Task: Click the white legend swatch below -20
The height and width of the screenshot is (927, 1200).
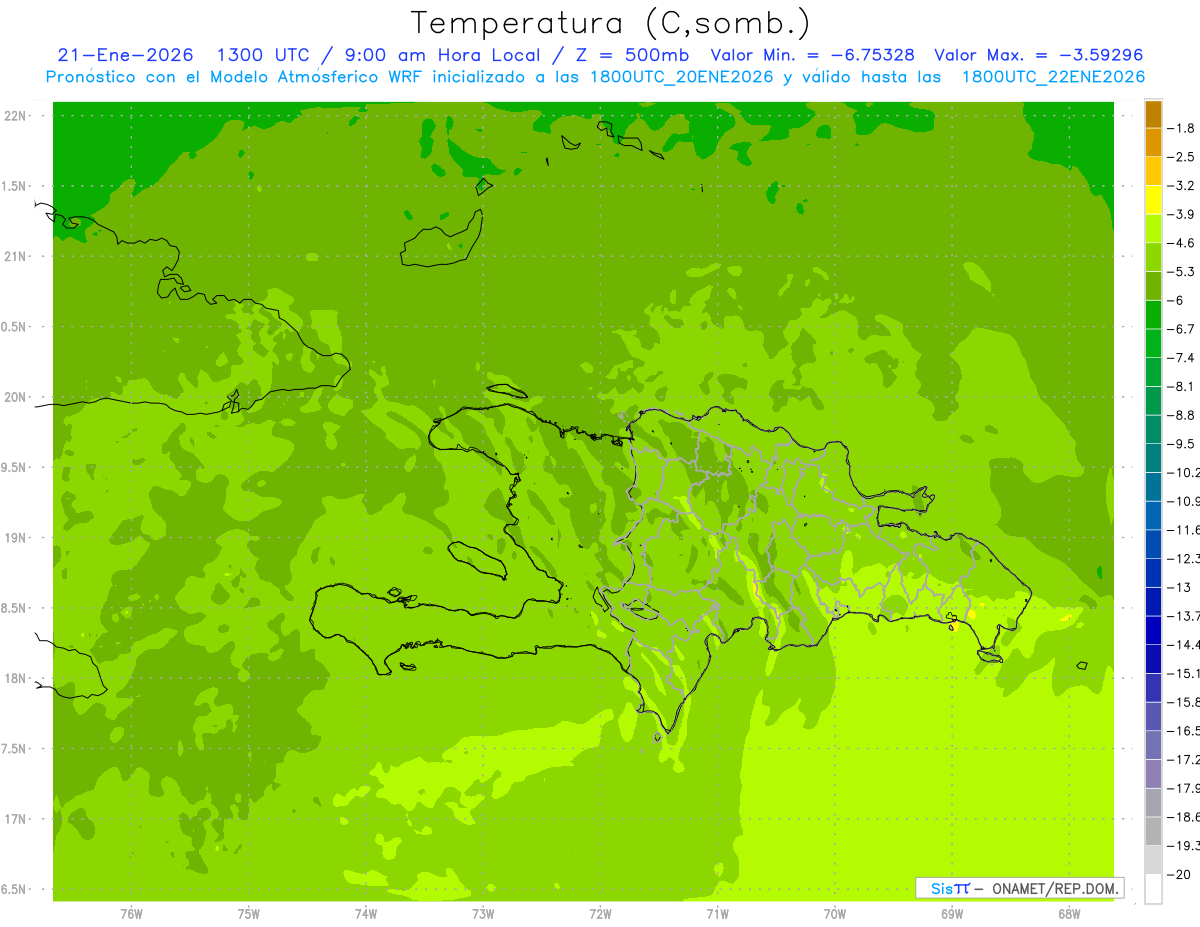Action: pyautogui.click(x=1153, y=889)
